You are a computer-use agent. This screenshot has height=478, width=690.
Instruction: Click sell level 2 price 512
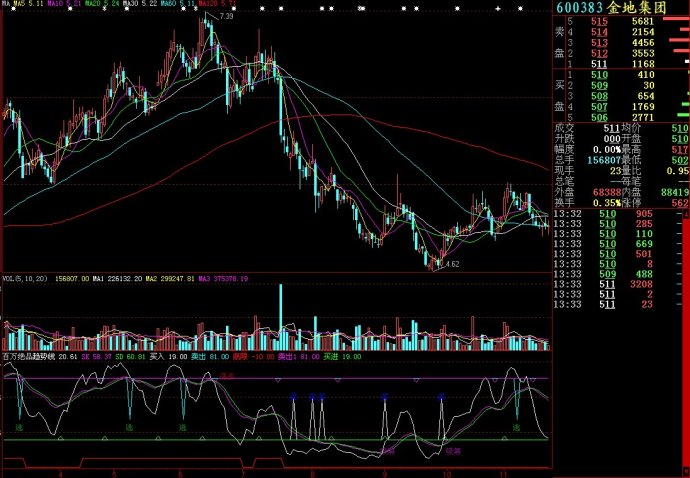pyautogui.click(x=599, y=53)
